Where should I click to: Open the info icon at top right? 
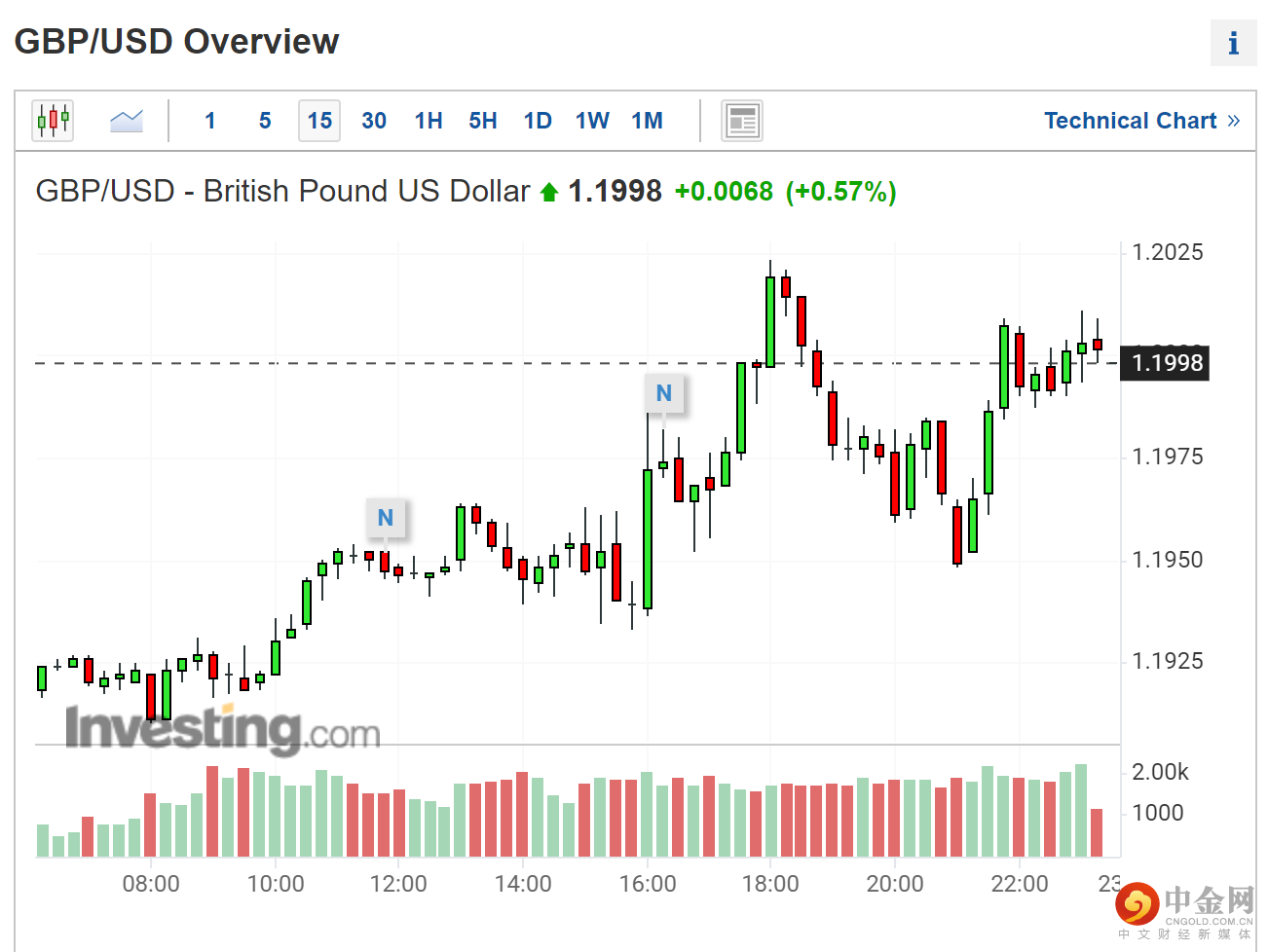(1233, 44)
